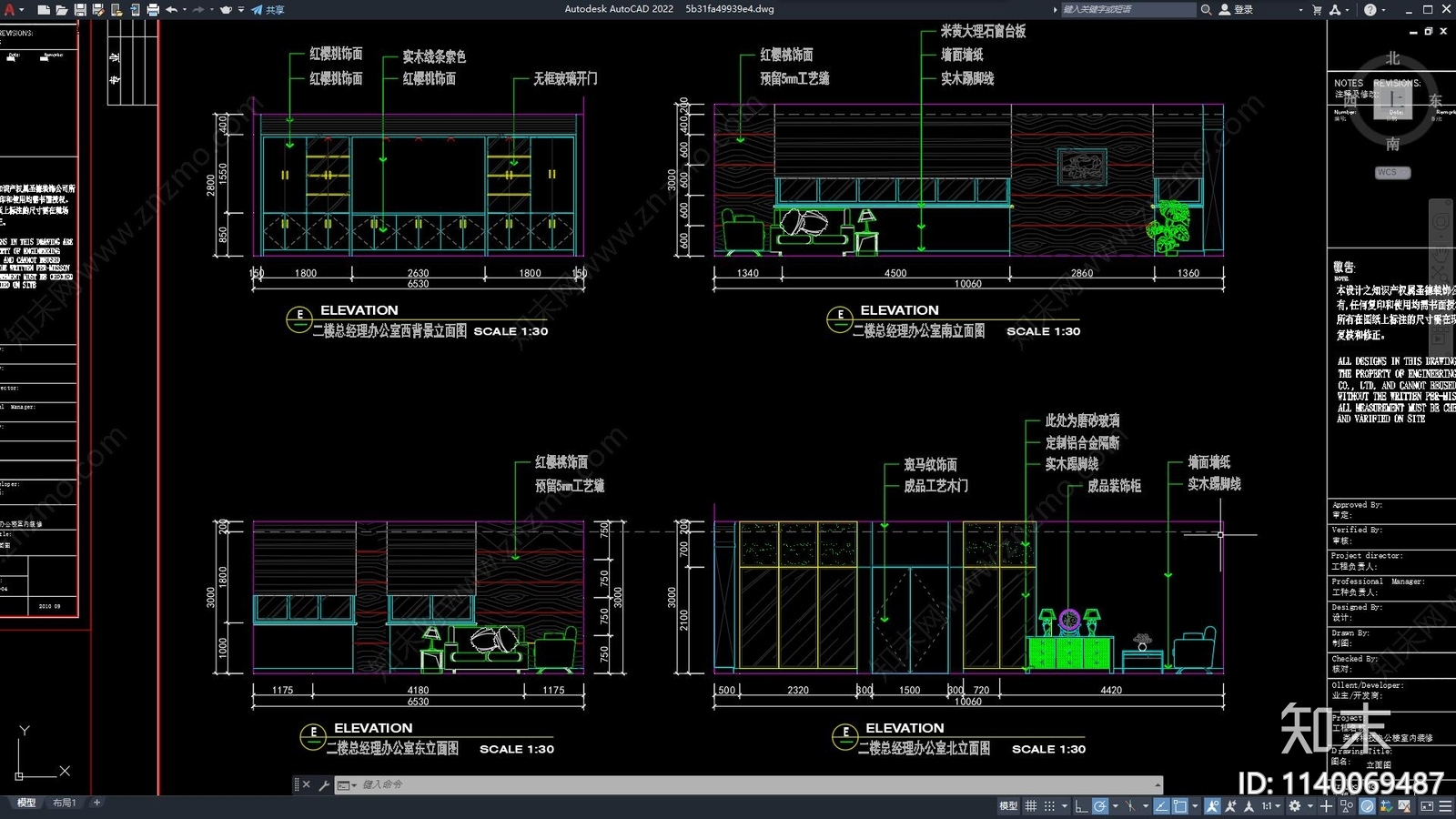Expand the Help dropdown arrow
Viewport: 1456px width, 819px height.
click(x=1382, y=9)
